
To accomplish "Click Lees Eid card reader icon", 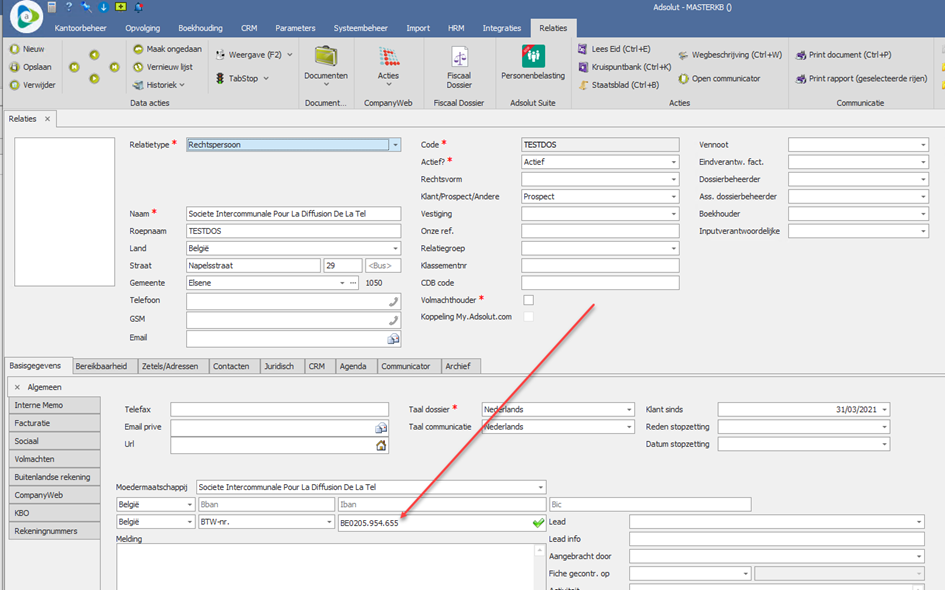I will click(x=583, y=49).
